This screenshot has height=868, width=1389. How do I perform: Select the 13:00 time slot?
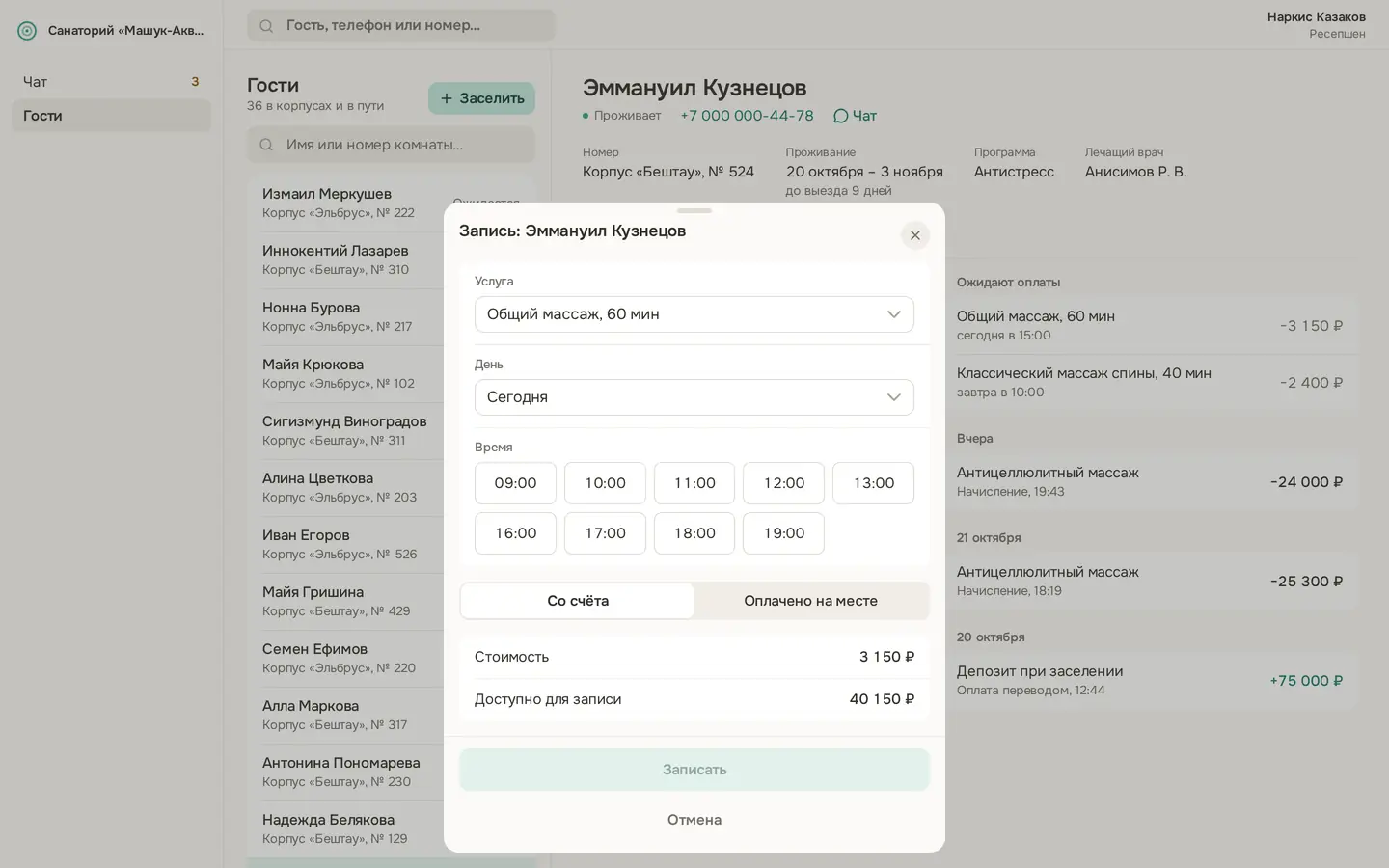873,483
